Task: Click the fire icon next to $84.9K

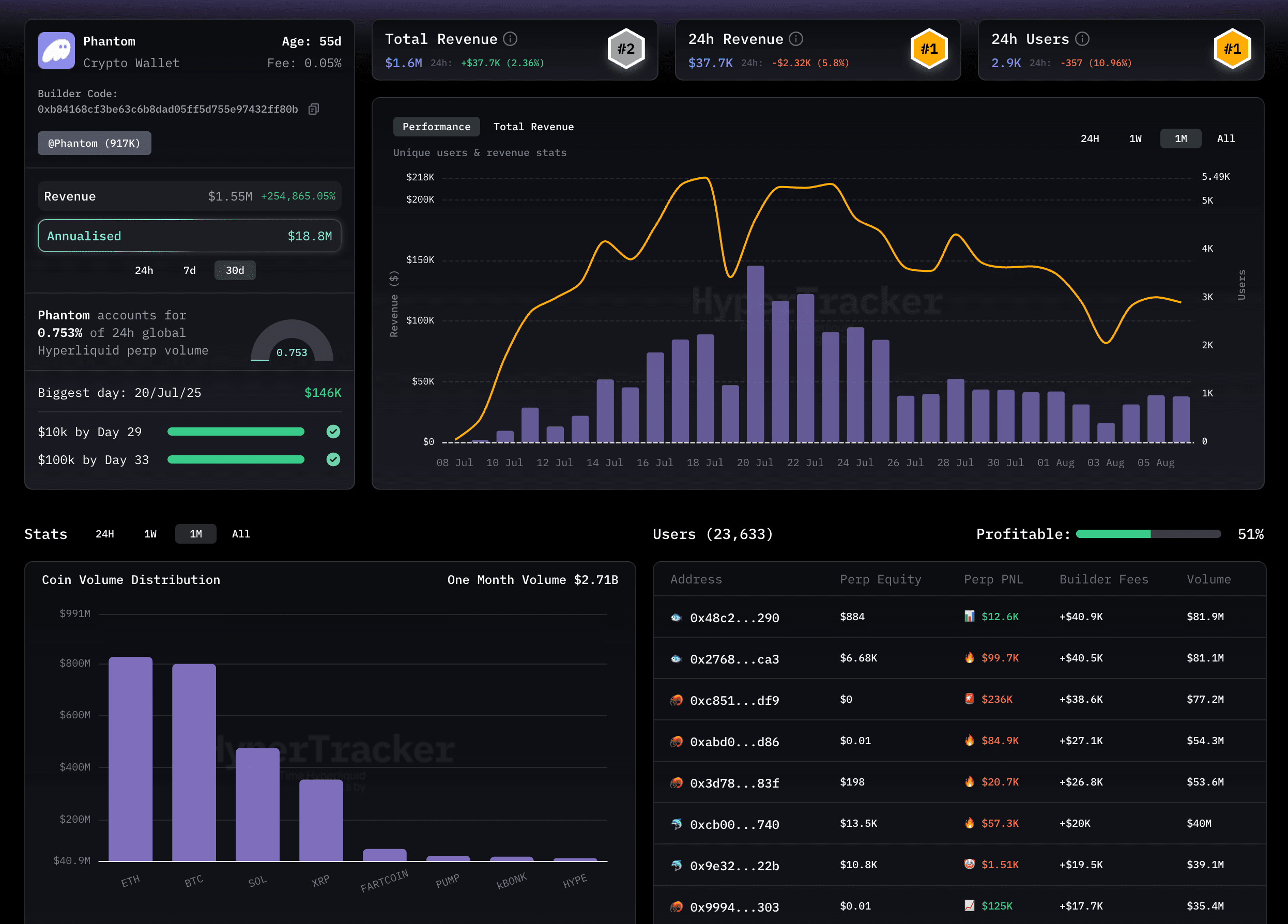Action: pos(970,740)
